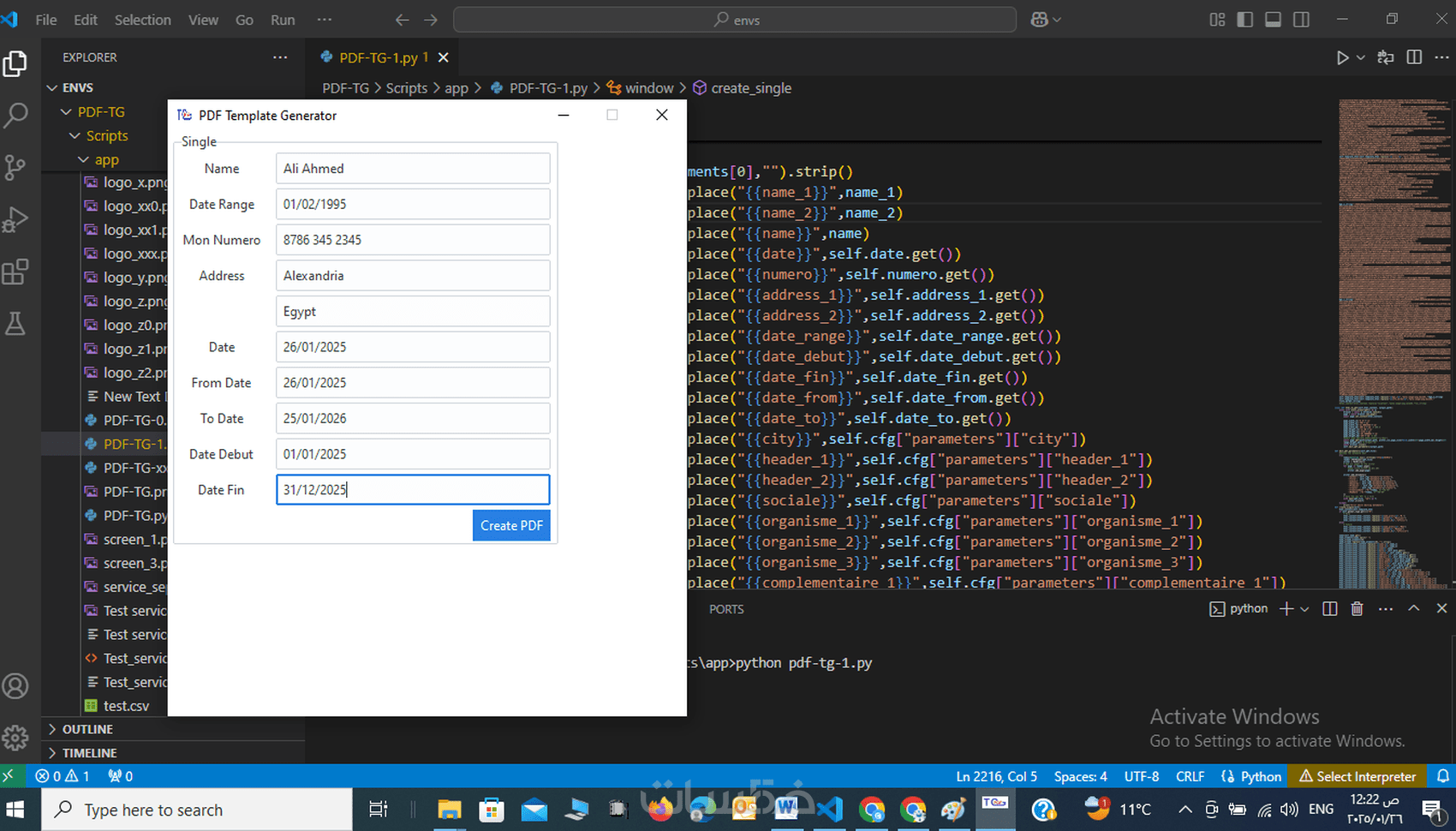This screenshot has height=831, width=1456.
Task: Expand the TIMELINE section
Action: coord(89,753)
